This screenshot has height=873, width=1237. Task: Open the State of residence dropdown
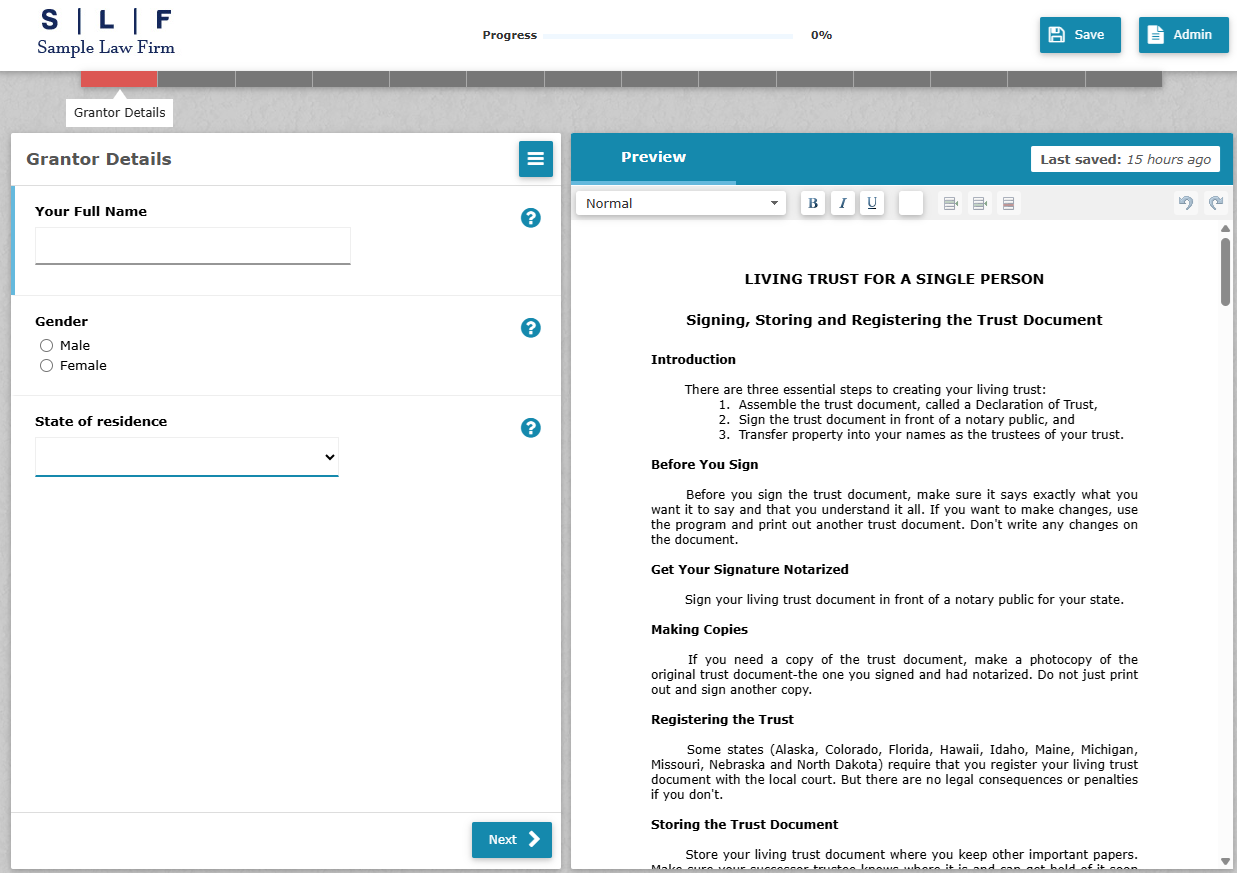(x=186, y=457)
